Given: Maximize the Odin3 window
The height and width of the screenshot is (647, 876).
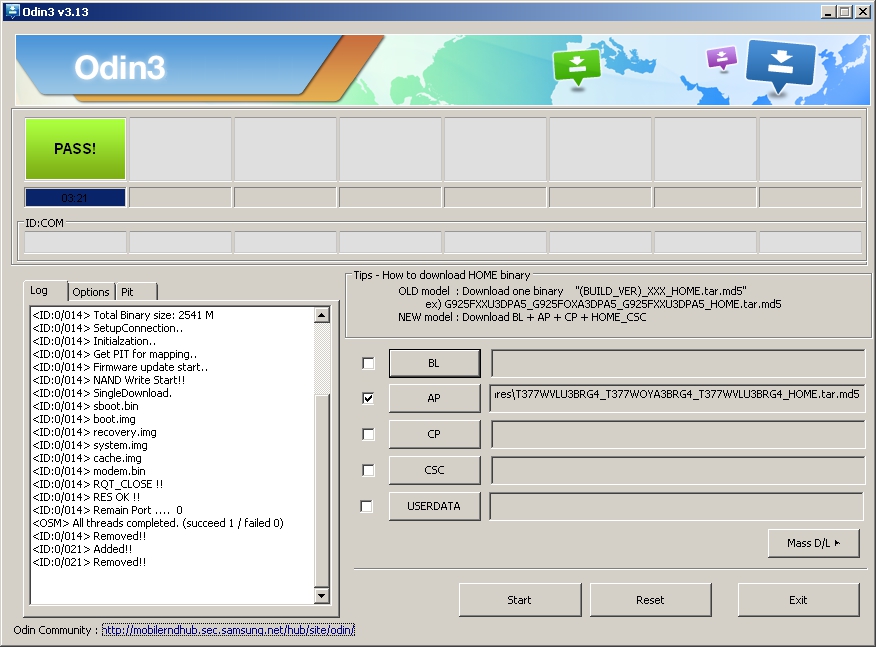Looking at the screenshot, I should (x=845, y=11).
